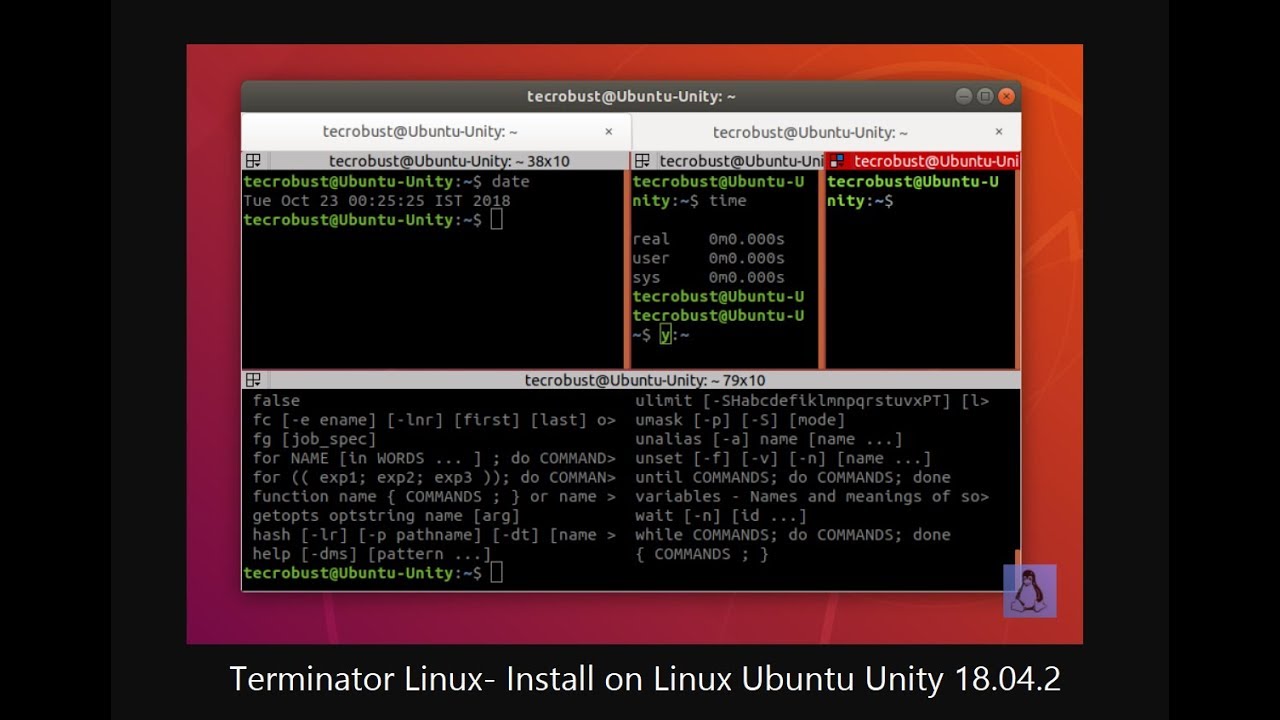Click the 'date' command text
The image size is (1280, 720).
[x=510, y=182]
